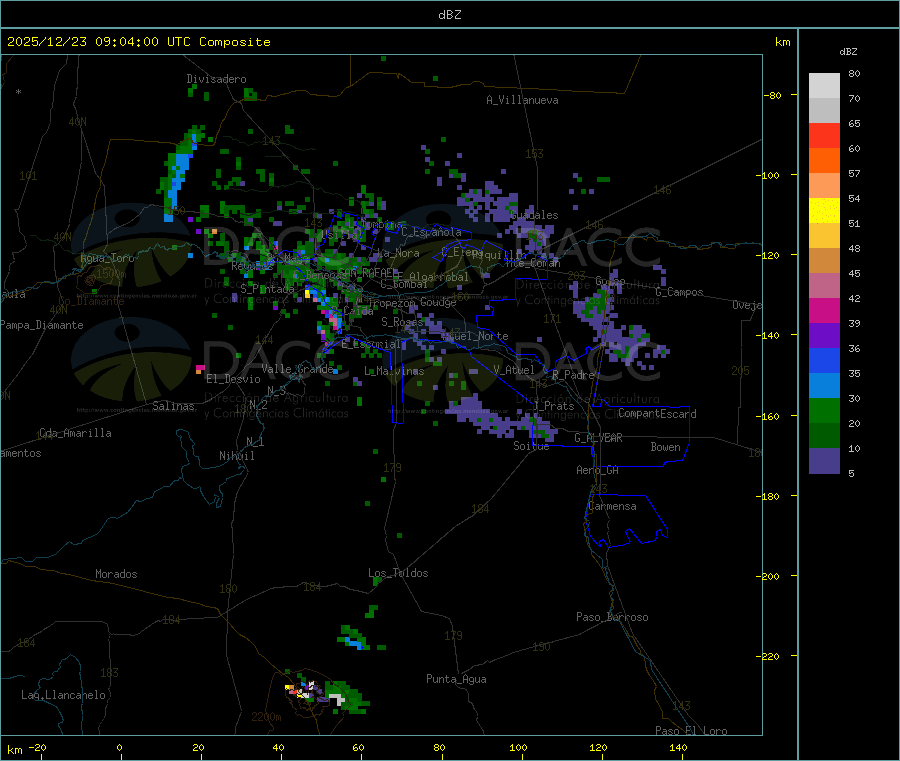Viewport: 900px width, 761px height.
Task: Pick the yellow 51-54 dBZ legend swatch
Action: pyautogui.click(x=824, y=211)
